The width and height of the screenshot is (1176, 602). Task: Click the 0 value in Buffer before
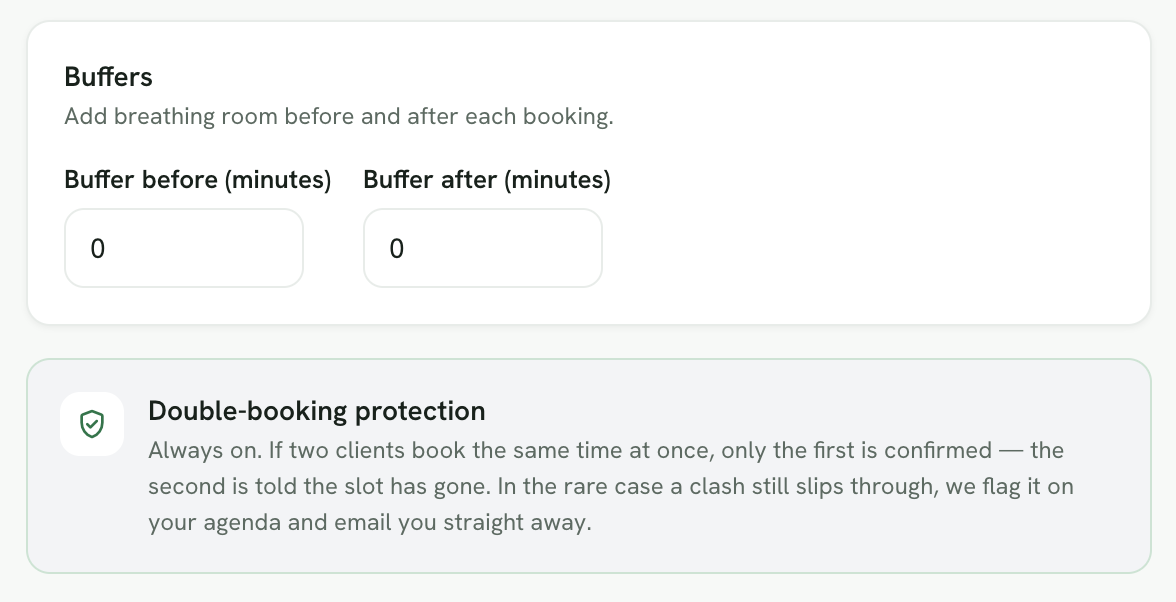tap(98, 249)
